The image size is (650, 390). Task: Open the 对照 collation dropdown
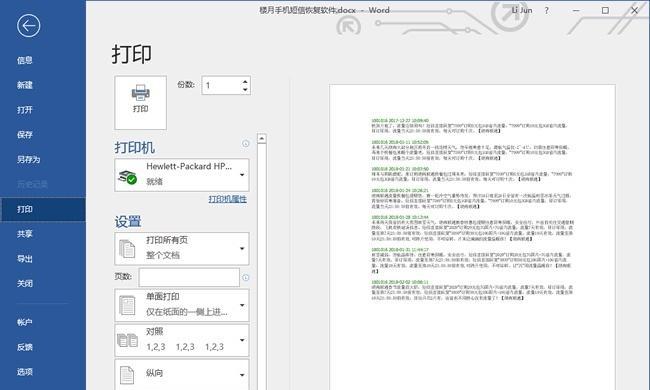click(x=182, y=340)
